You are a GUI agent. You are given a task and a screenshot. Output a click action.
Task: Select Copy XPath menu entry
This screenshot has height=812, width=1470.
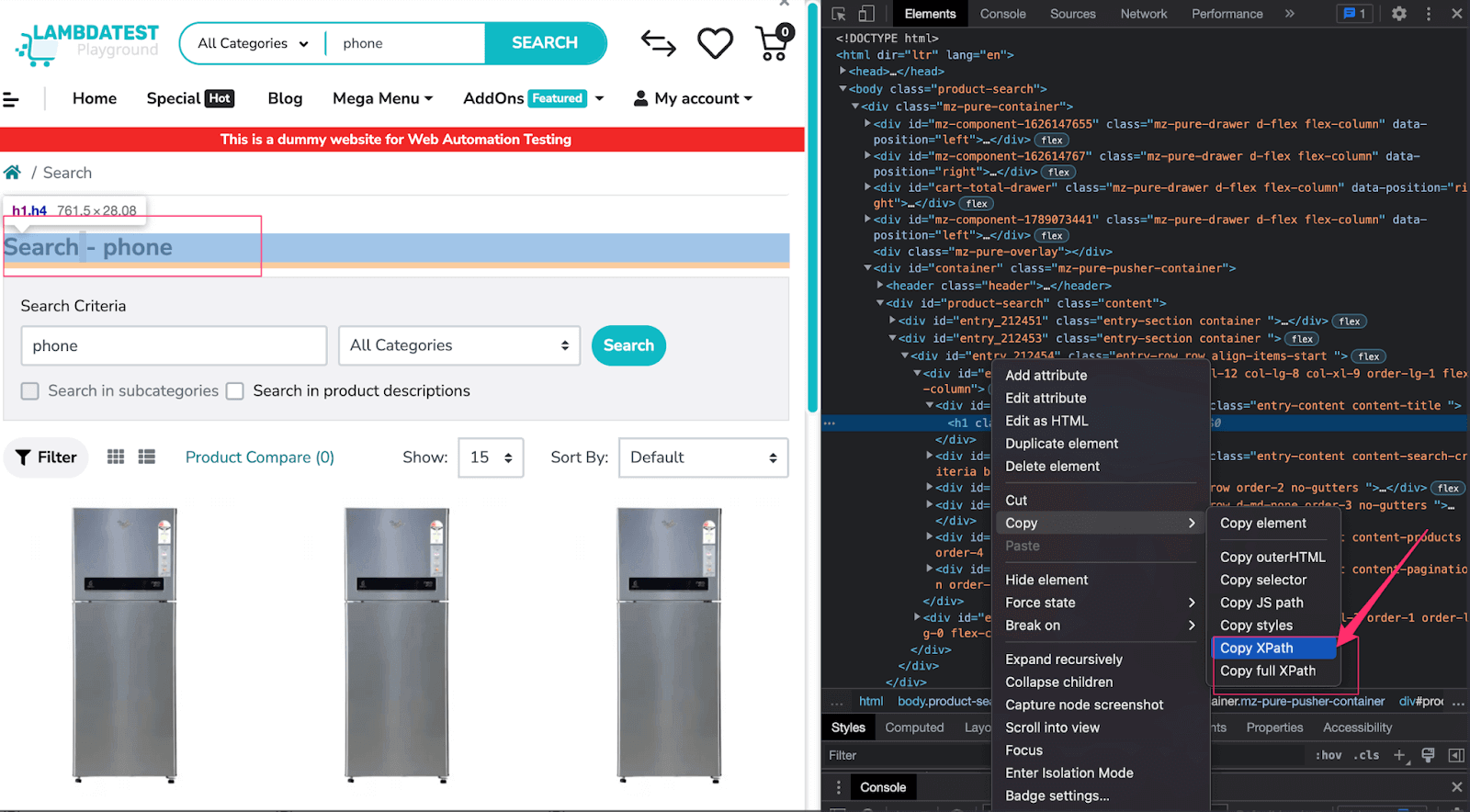1272,648
